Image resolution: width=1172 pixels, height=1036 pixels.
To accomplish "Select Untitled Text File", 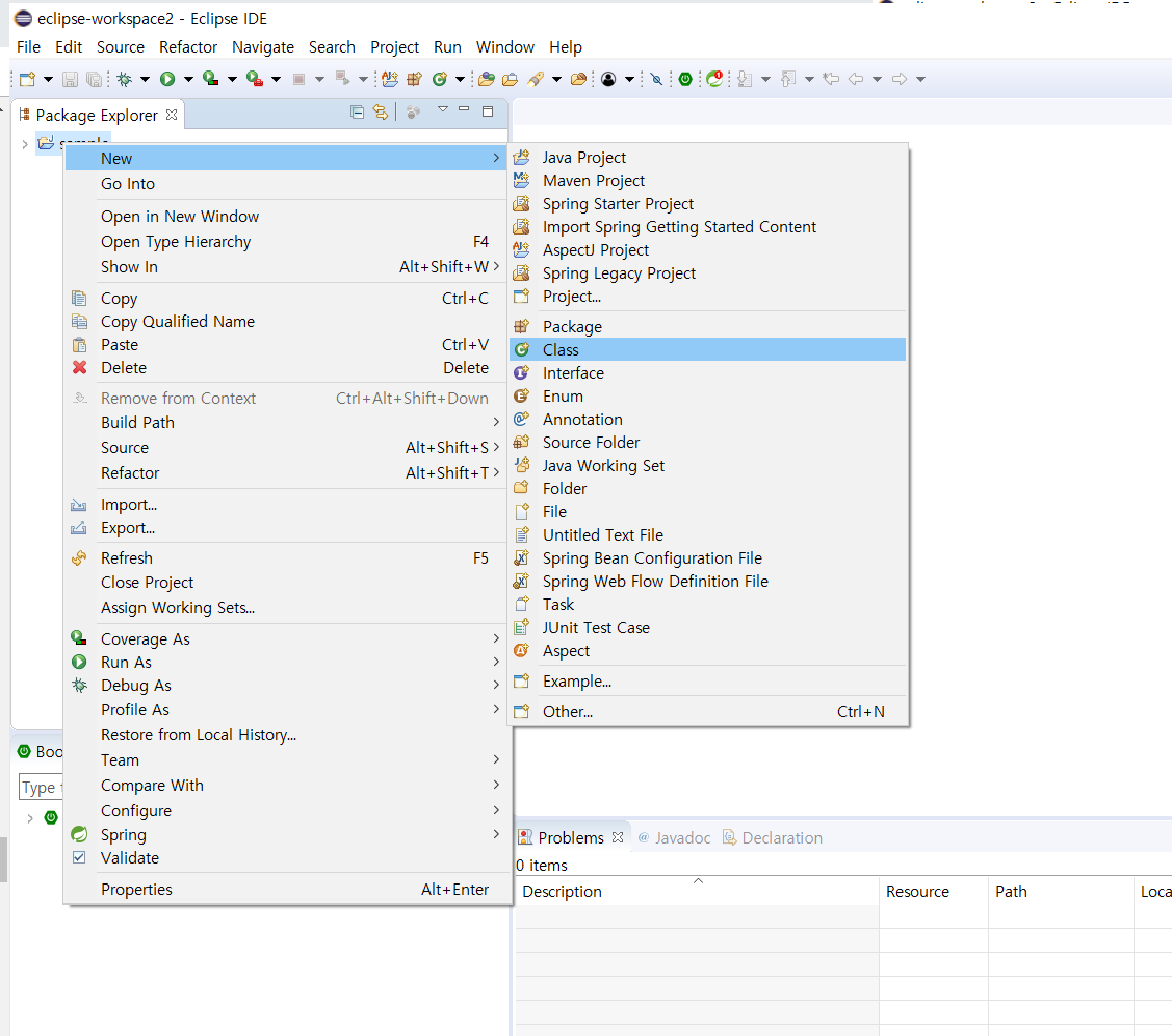I will 708,535.
